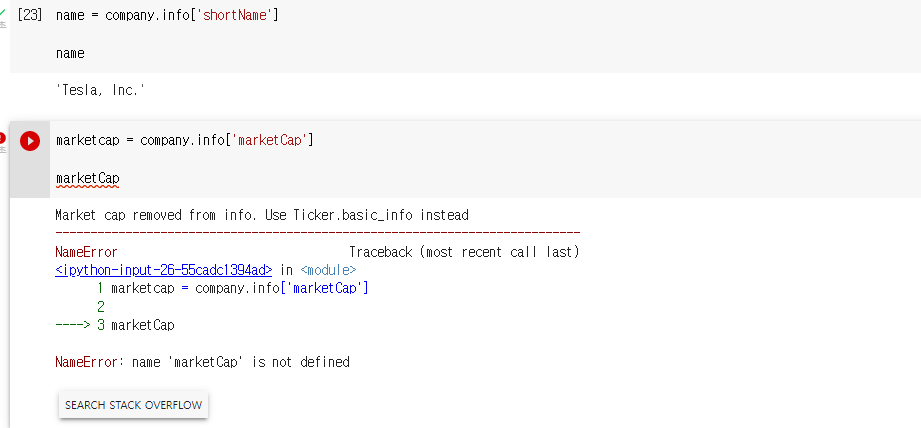
Task: Select the 'Tesla, Inc.' output text
Action: click(x=100, y=90)
